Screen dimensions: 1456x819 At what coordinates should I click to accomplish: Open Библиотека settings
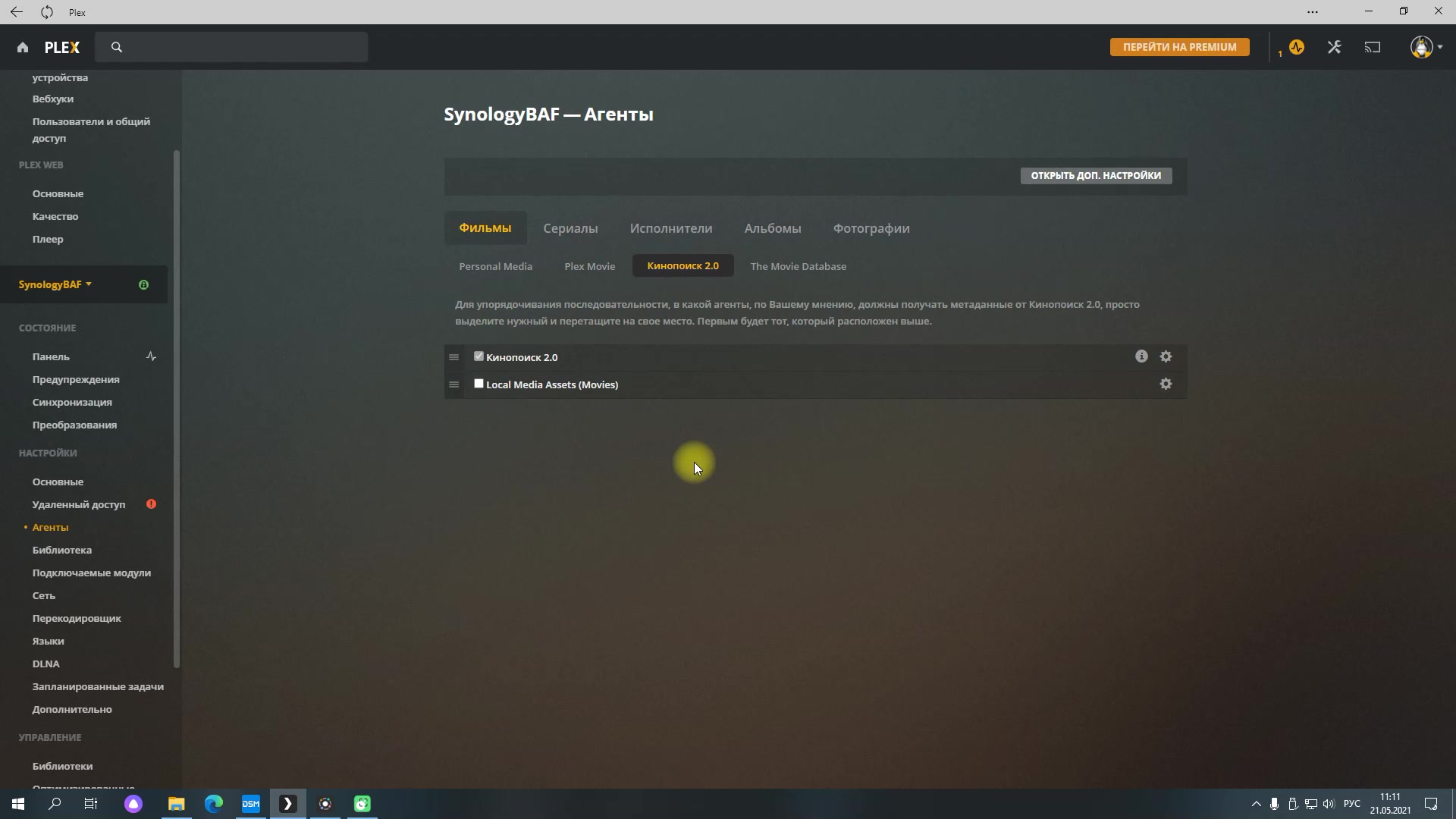tap(62, 551)
